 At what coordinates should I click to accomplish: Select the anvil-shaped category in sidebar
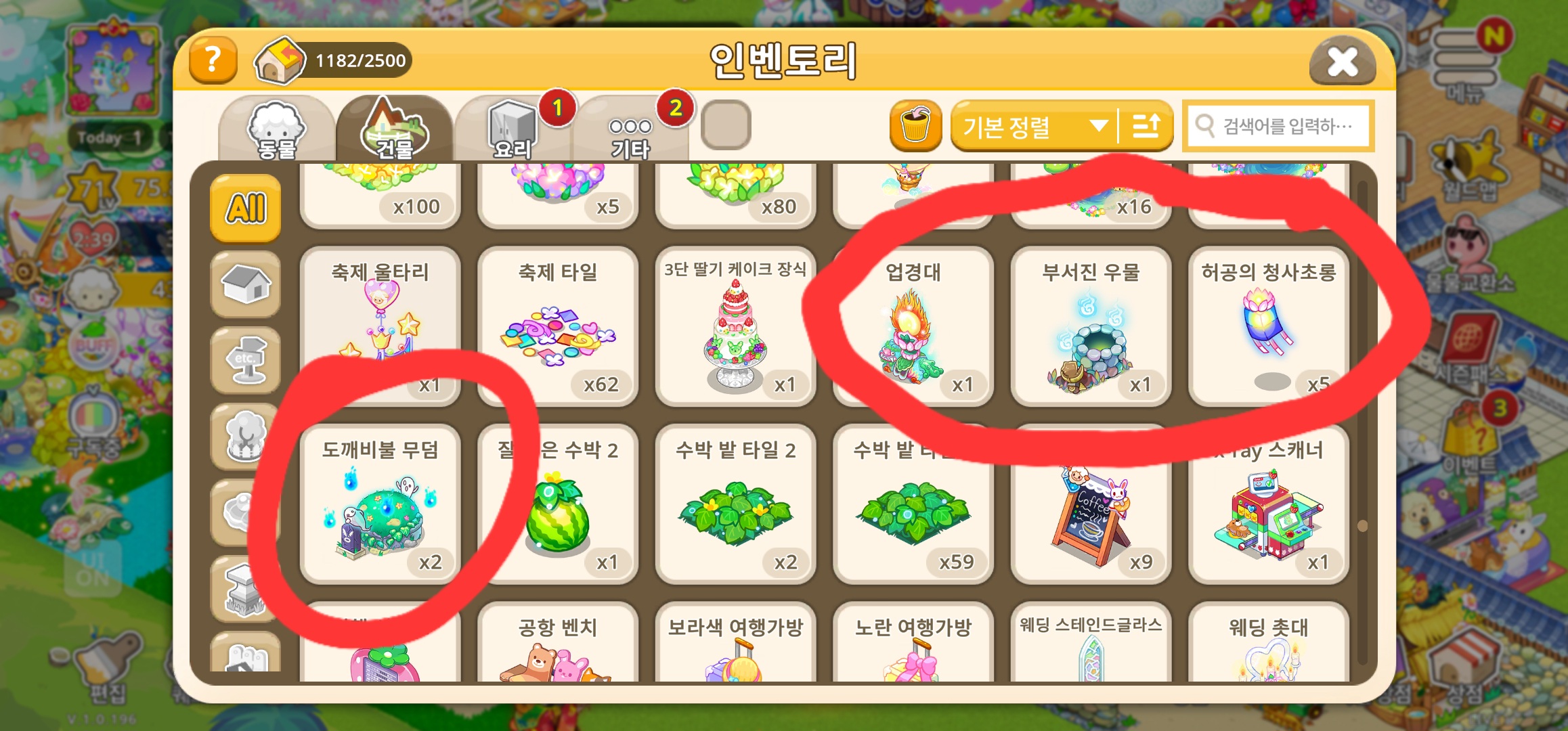tap(245, 589)
